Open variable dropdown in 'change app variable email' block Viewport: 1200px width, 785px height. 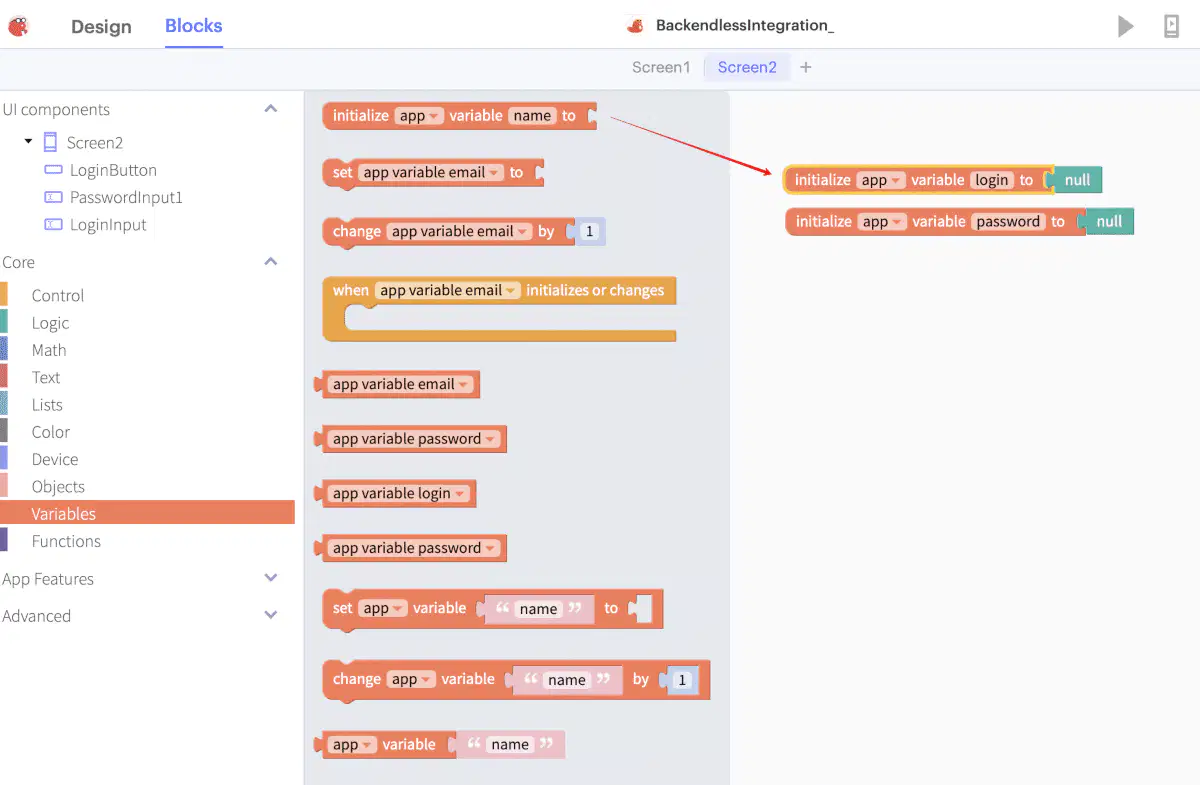[x=460, y=231]
